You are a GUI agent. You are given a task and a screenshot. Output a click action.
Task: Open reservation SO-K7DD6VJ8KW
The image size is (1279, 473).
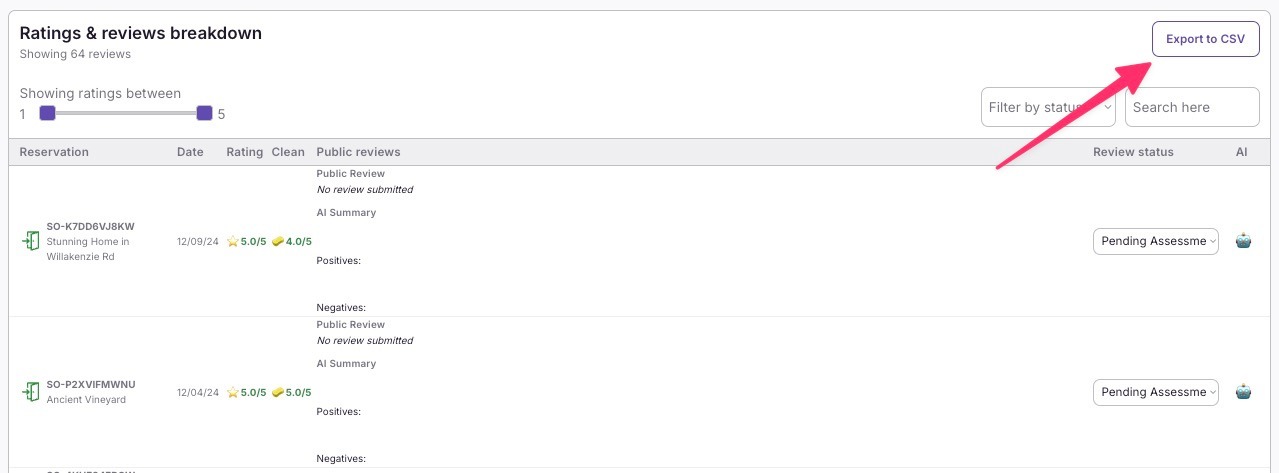90,226
